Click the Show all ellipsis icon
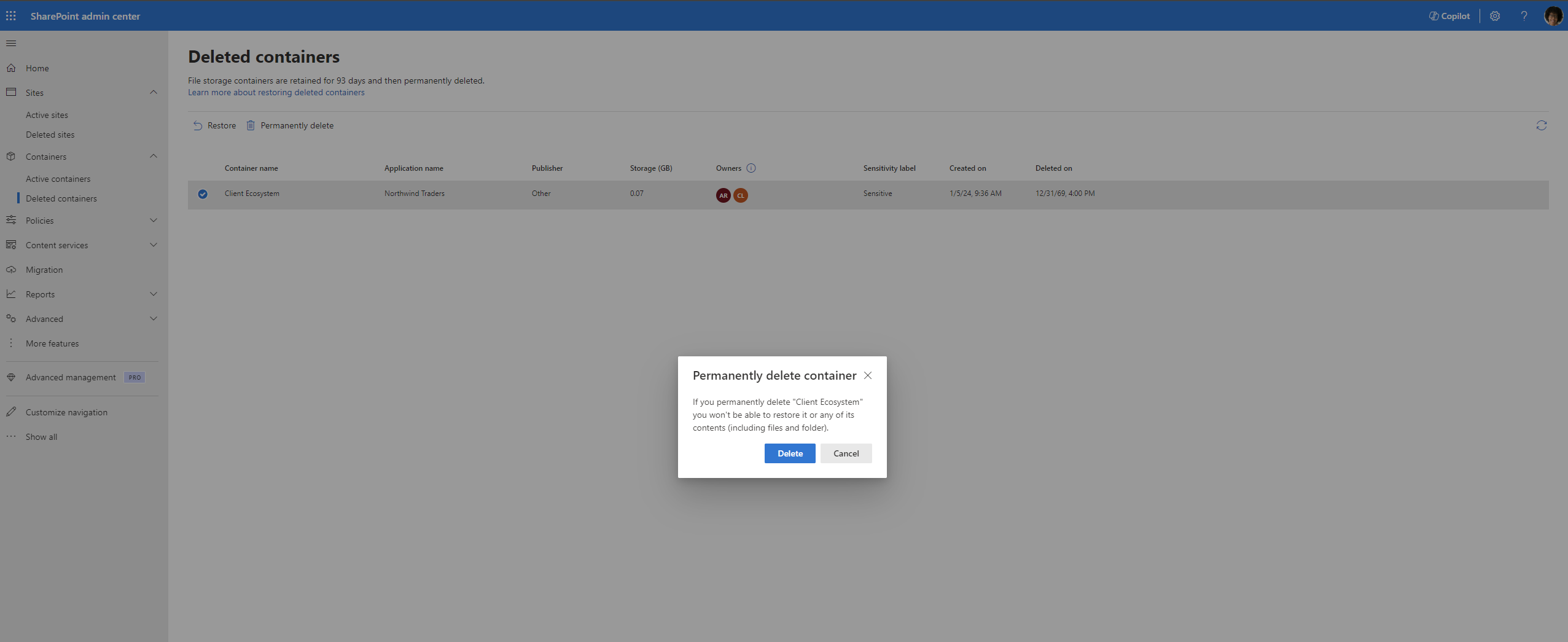Screen dimensions: 1568x642 [11, 436]
